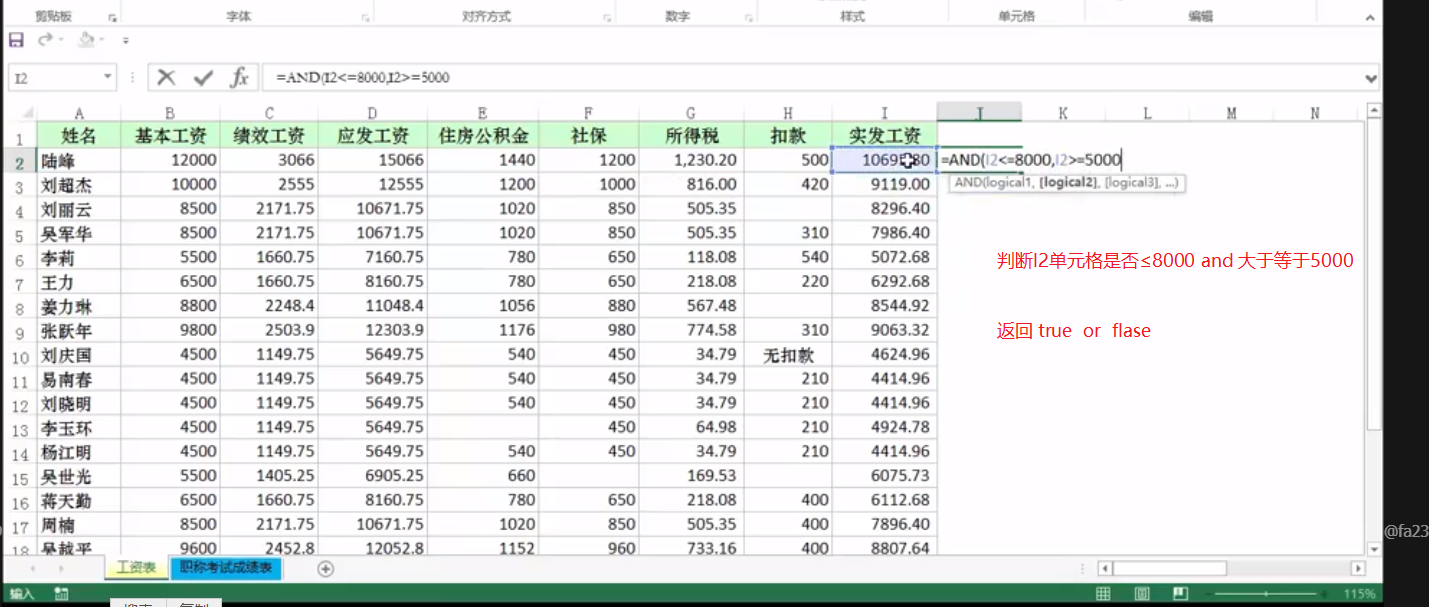
Task: Select cell with value 12303.9
Action: [x=372, y=330]
